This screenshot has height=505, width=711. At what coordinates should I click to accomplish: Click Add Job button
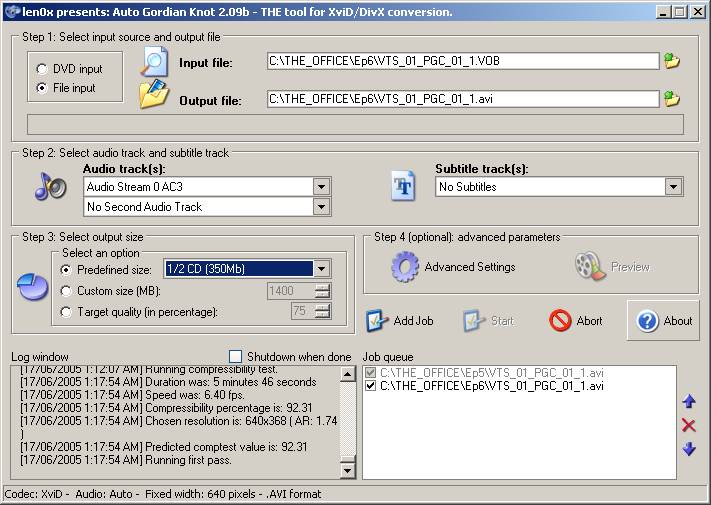click(399, 321)
